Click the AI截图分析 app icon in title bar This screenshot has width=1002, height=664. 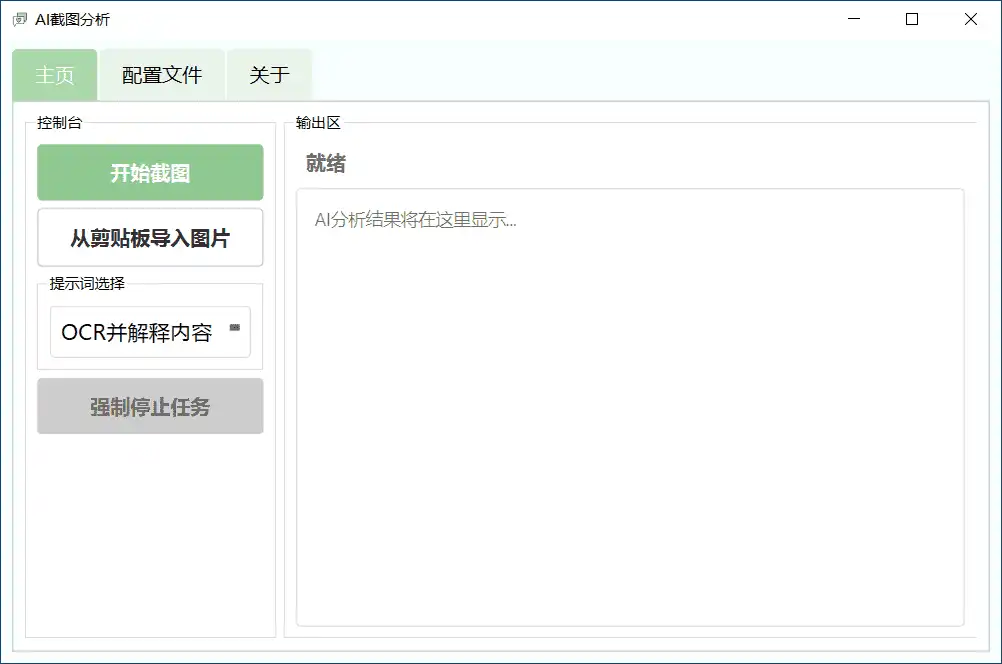click(x=20, y=20)
